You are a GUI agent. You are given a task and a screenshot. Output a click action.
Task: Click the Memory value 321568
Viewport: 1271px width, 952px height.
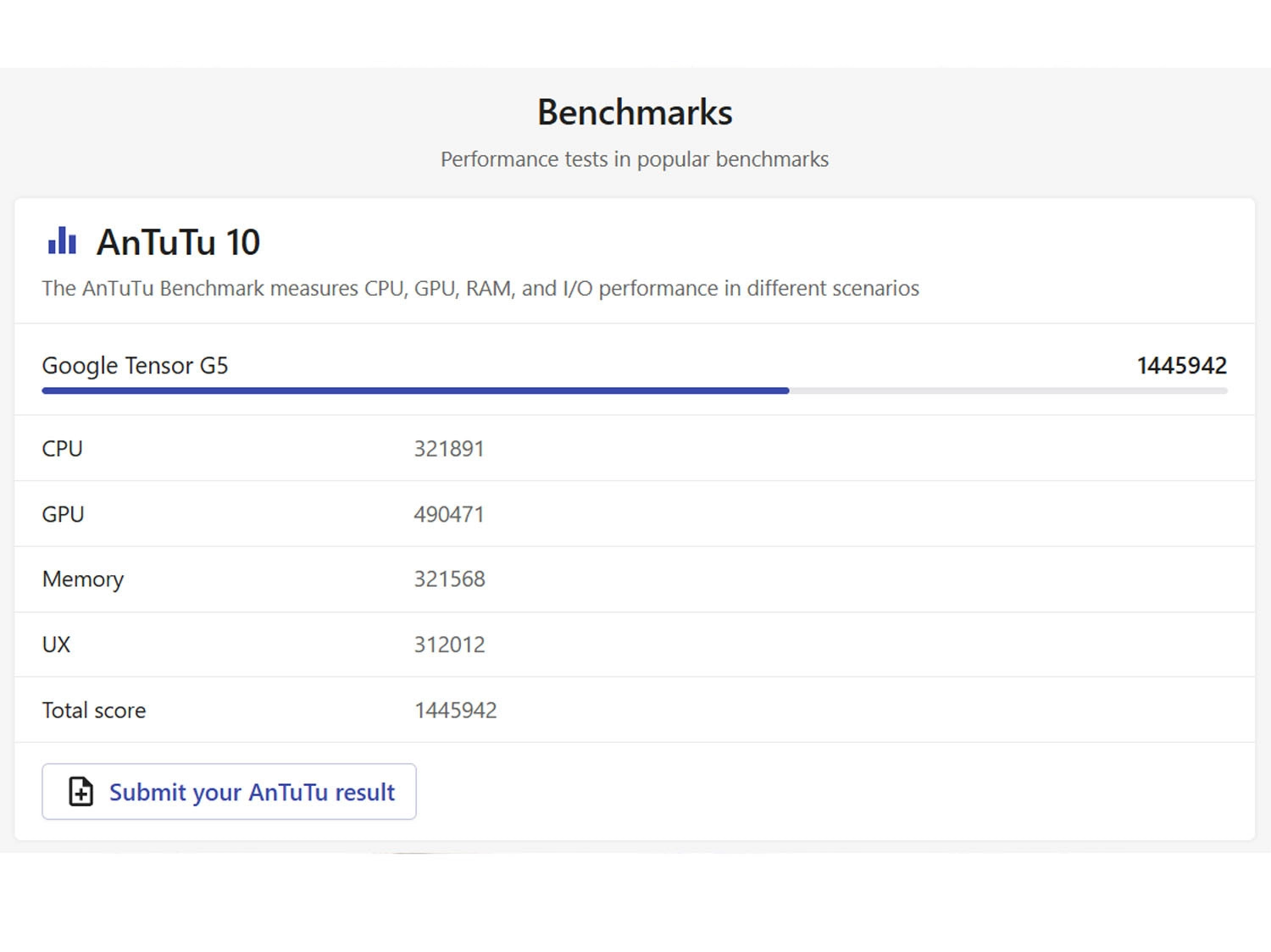pyautogui.click(x=450, y=579)
